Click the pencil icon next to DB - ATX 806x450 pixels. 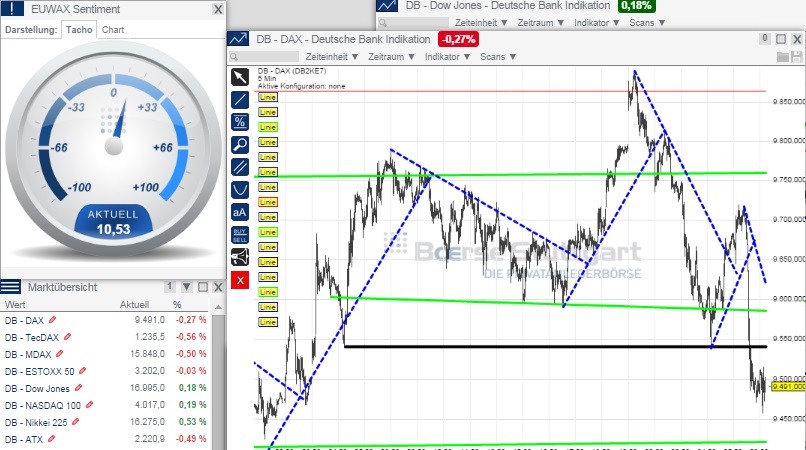(x=51, y=439)
